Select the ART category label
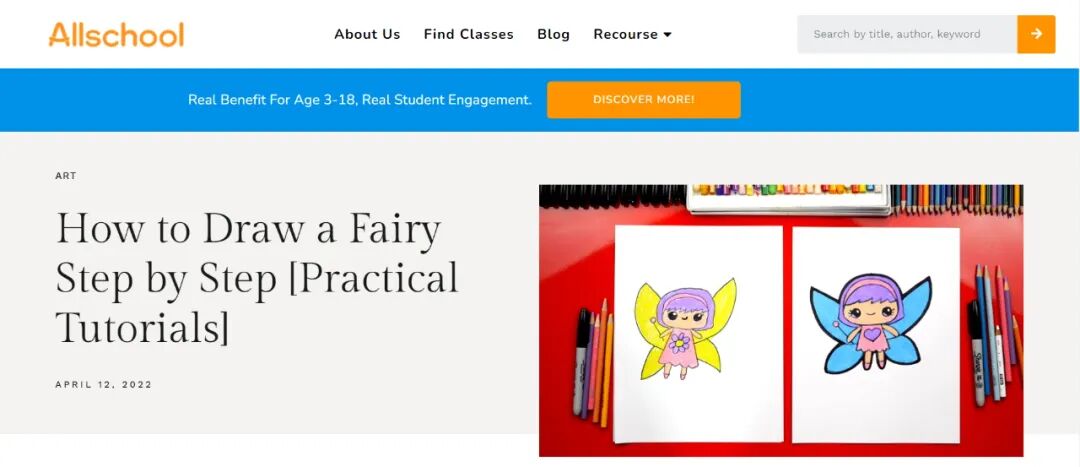This screenshot has width=1080, height=467. click(x=66, y=176)
